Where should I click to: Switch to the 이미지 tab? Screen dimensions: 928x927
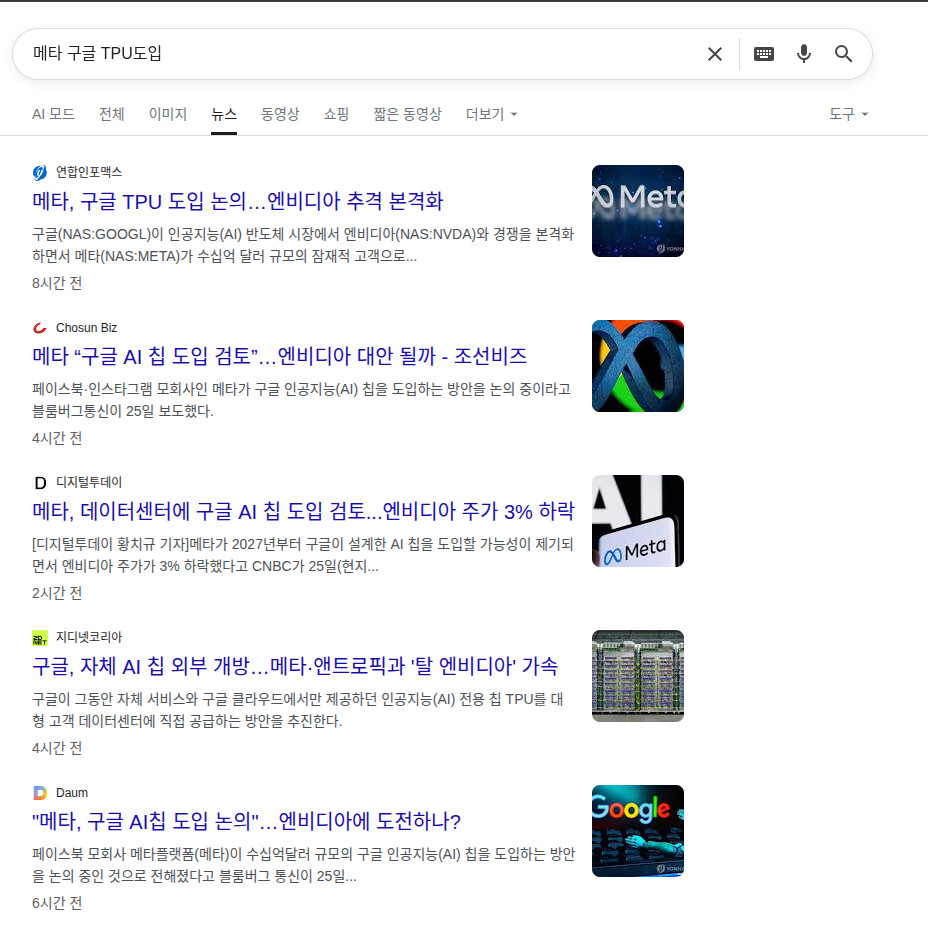(x=168, y=114)
